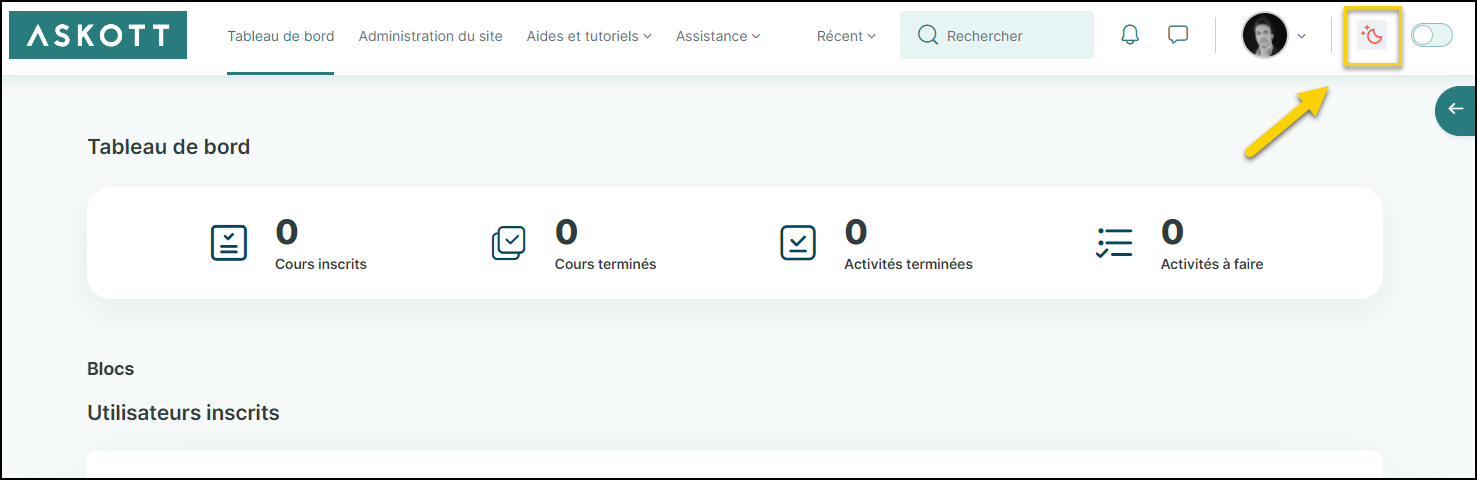The height and width of the screenshot is (480, 1477).
Task: Click the Cours inscrits icon
Action: coord(229,243)
